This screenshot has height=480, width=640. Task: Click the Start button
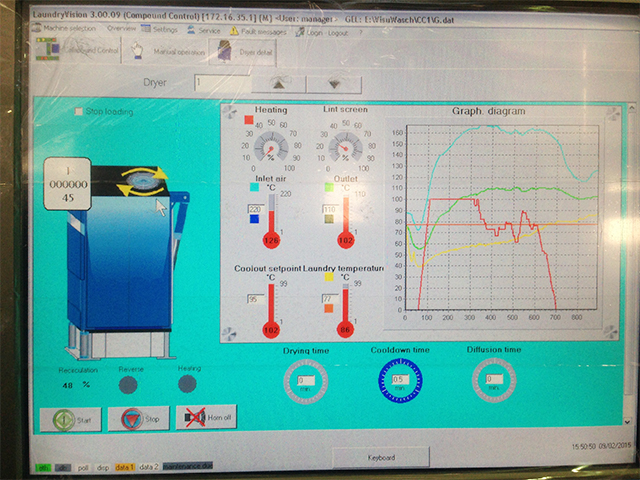(71, 419)
